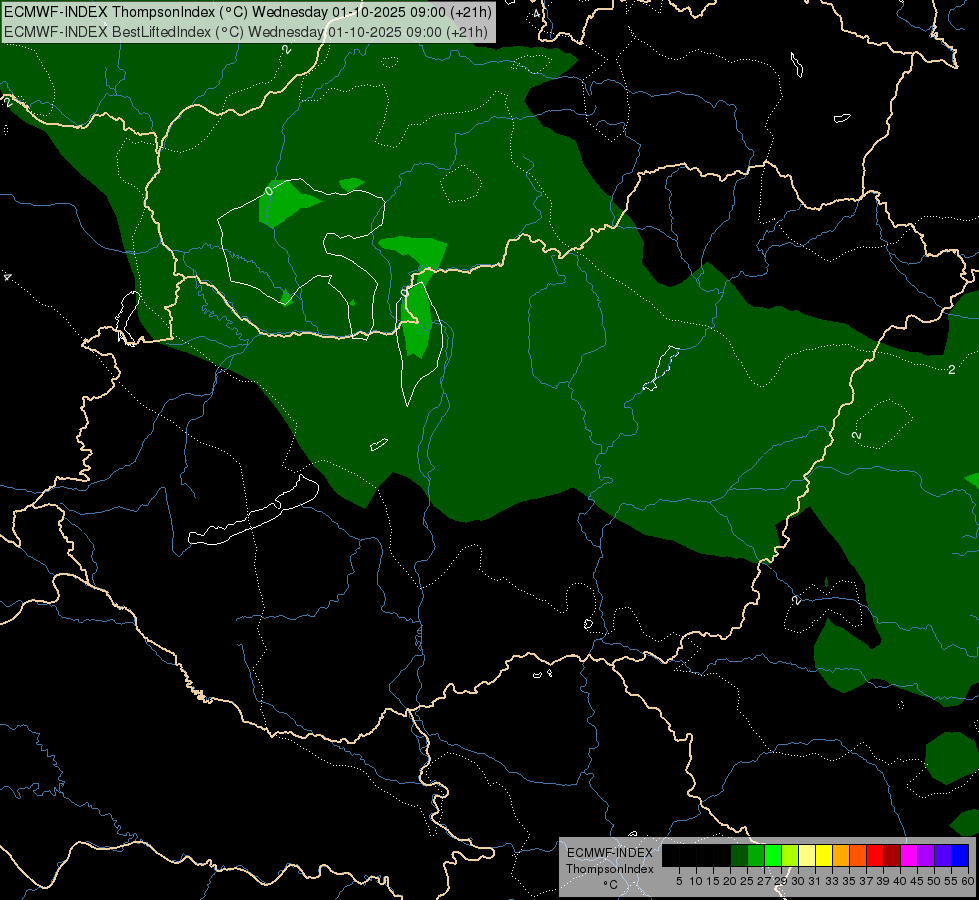The height and width of the screenshot is (900, 979).
Task: Pick the pale yellow 30-31 legend swatch
Action: (x=807, y=856)
